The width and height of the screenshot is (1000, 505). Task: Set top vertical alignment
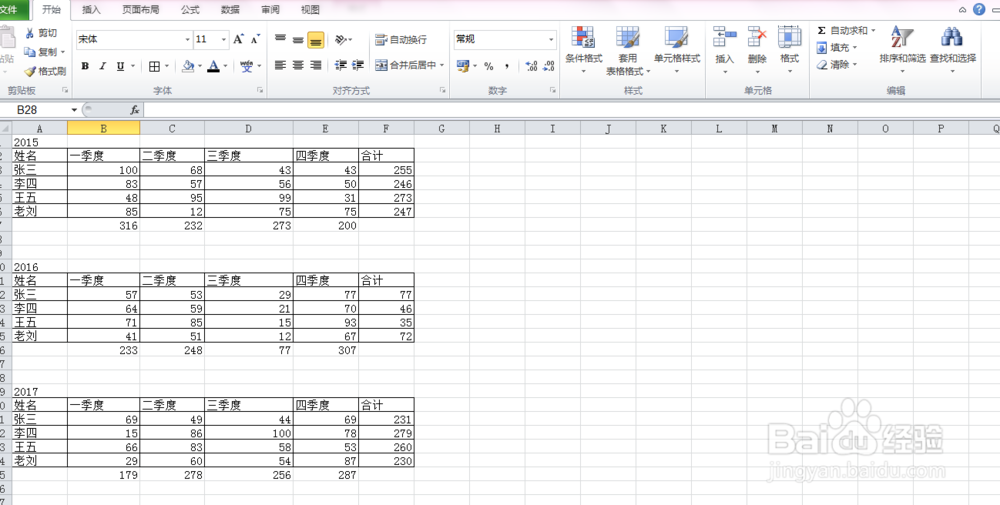pos(280,40)
